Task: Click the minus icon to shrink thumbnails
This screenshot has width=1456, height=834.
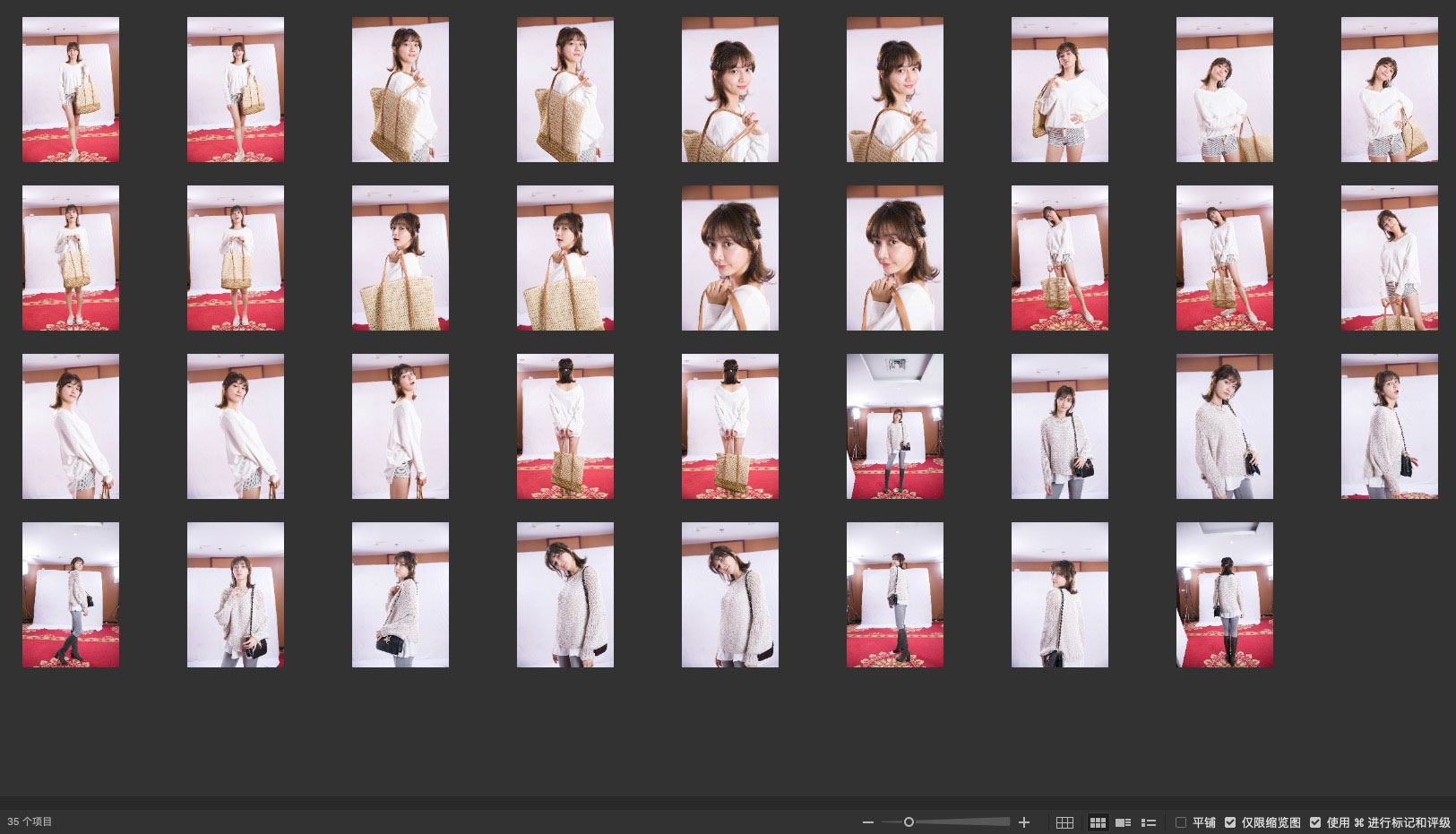Action: (x=867, y=822)
